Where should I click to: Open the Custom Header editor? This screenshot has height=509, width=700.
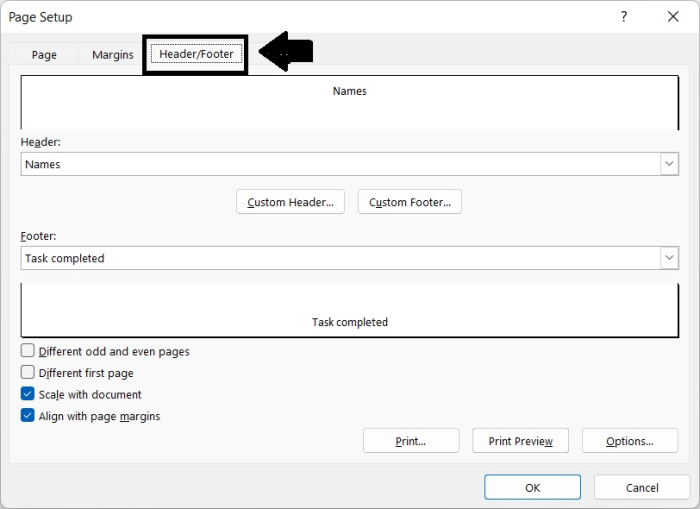click(x=290, y=202)
